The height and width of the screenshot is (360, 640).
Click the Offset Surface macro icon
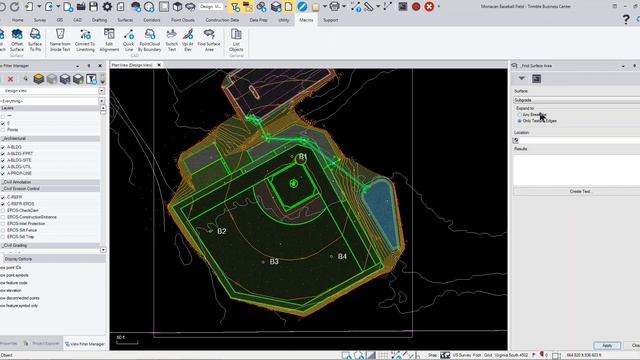pyautogui.click(x=17, y=40)
